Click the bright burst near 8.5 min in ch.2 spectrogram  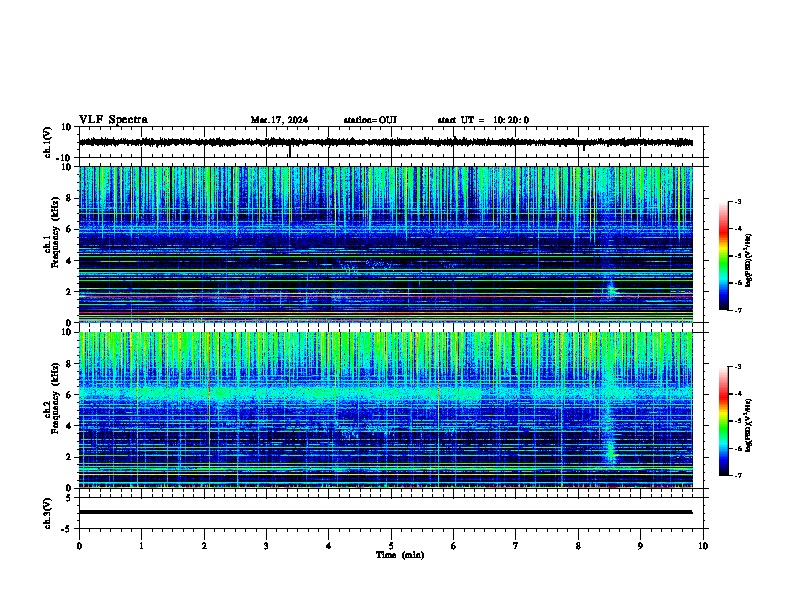tap(611, 449)
